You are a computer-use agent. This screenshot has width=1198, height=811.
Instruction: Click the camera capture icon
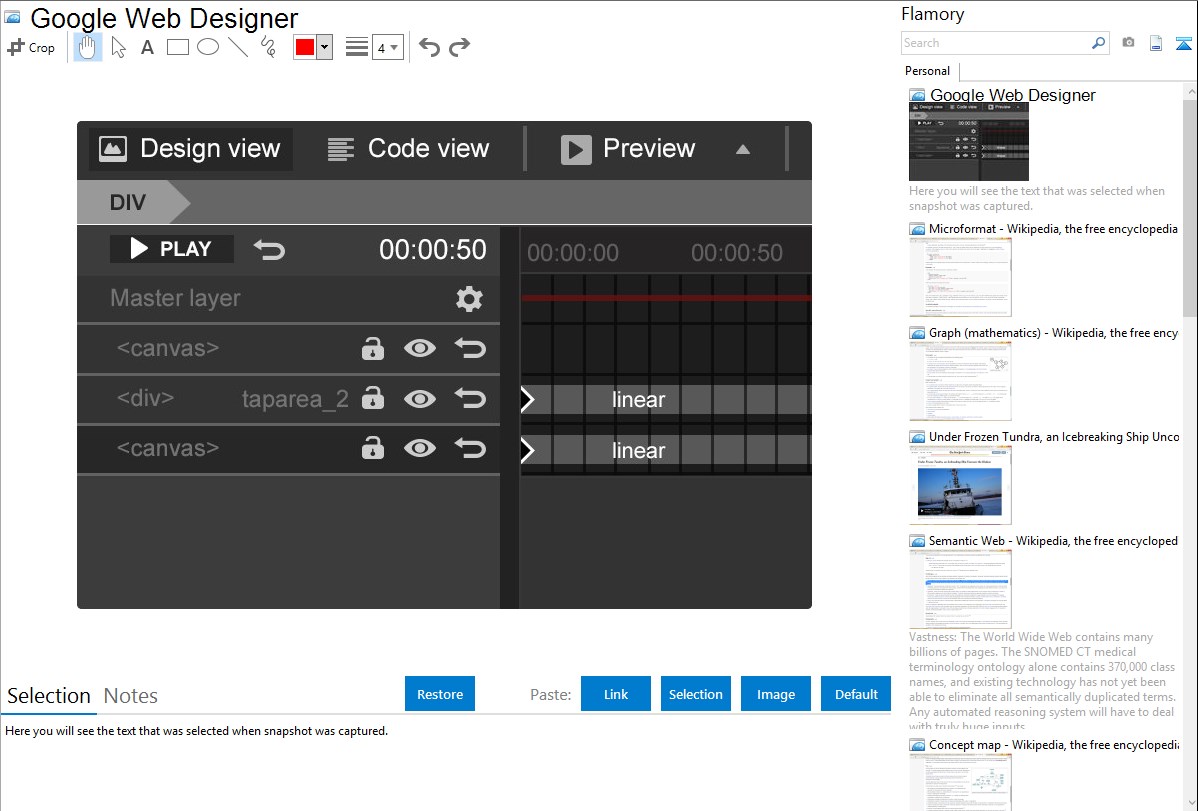1128,43
